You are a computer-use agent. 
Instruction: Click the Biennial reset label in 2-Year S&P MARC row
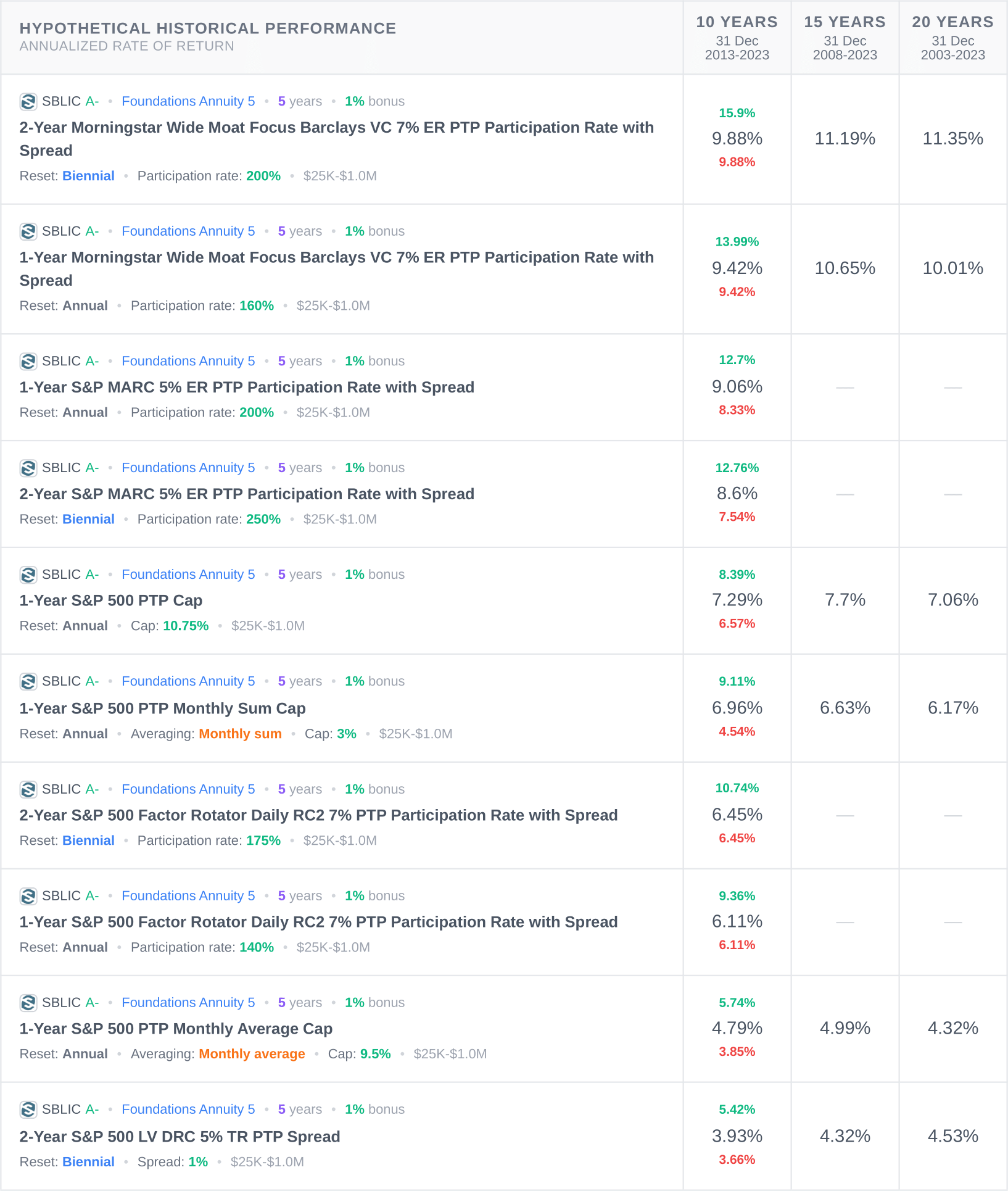88,519
